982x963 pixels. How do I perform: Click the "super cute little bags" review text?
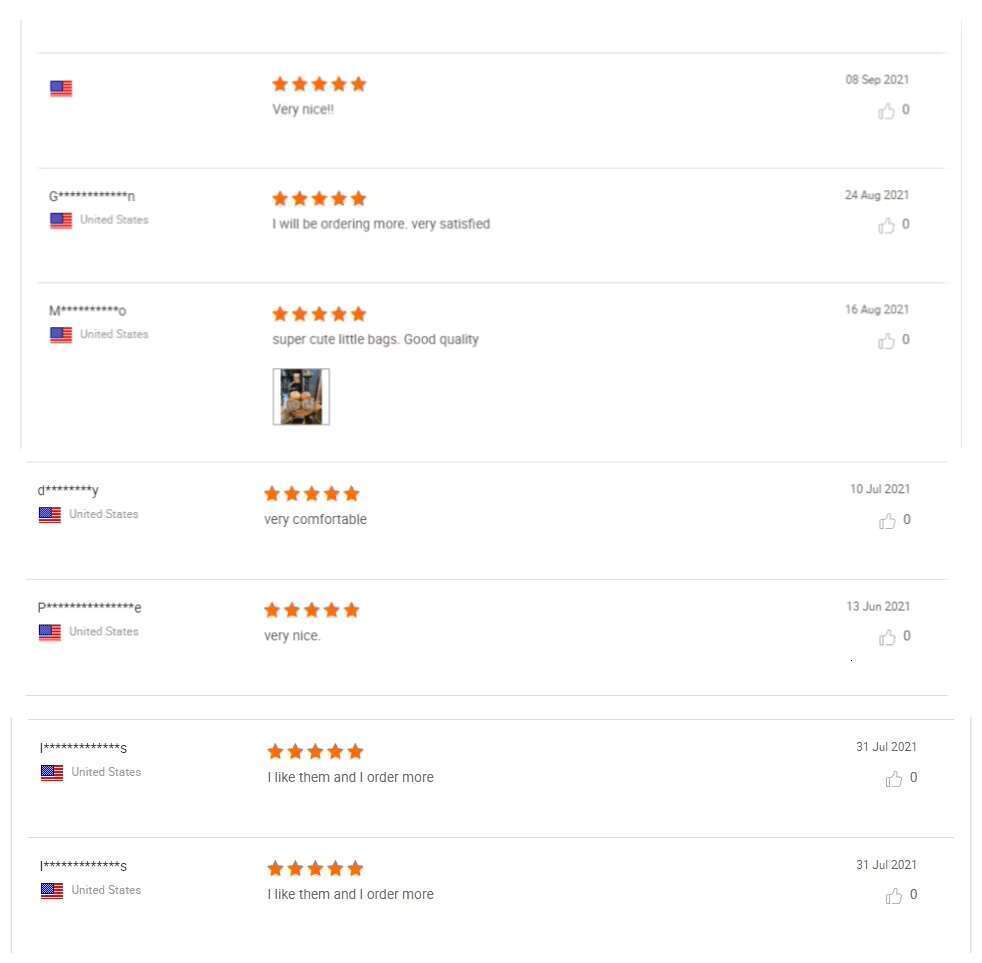coord(375,340)
